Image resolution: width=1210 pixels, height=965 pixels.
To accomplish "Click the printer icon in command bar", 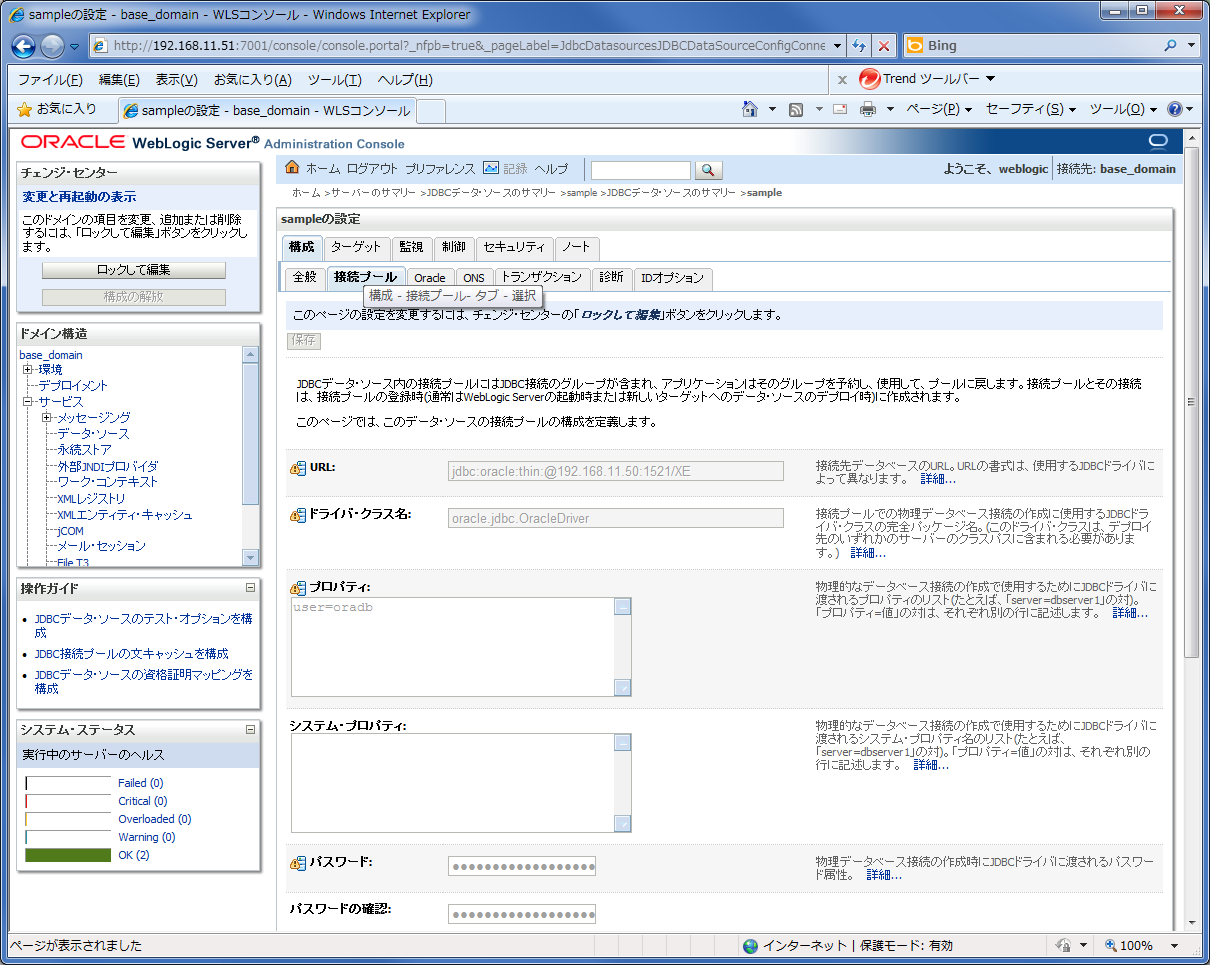I will 868,109.
